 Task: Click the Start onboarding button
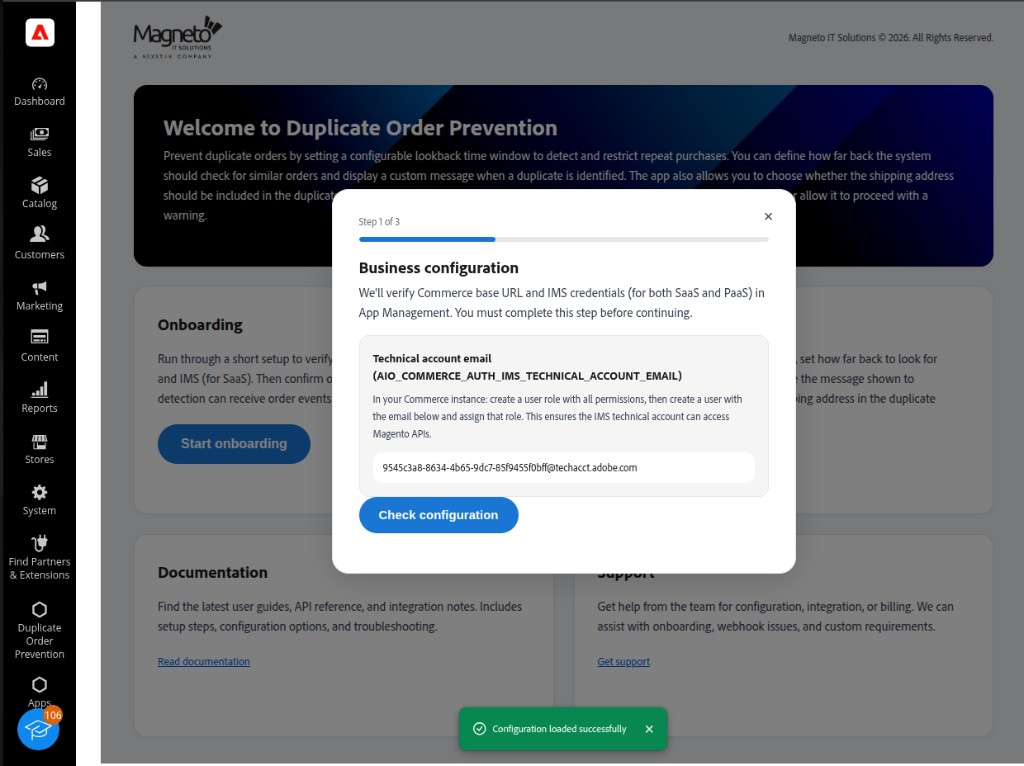(234, 443)
